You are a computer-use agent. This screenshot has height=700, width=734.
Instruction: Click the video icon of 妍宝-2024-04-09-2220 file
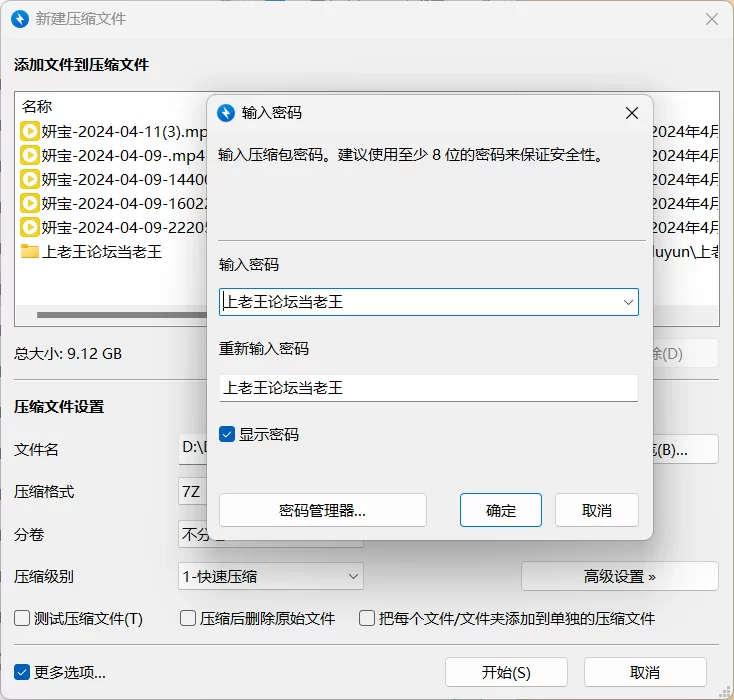(29, 227)
